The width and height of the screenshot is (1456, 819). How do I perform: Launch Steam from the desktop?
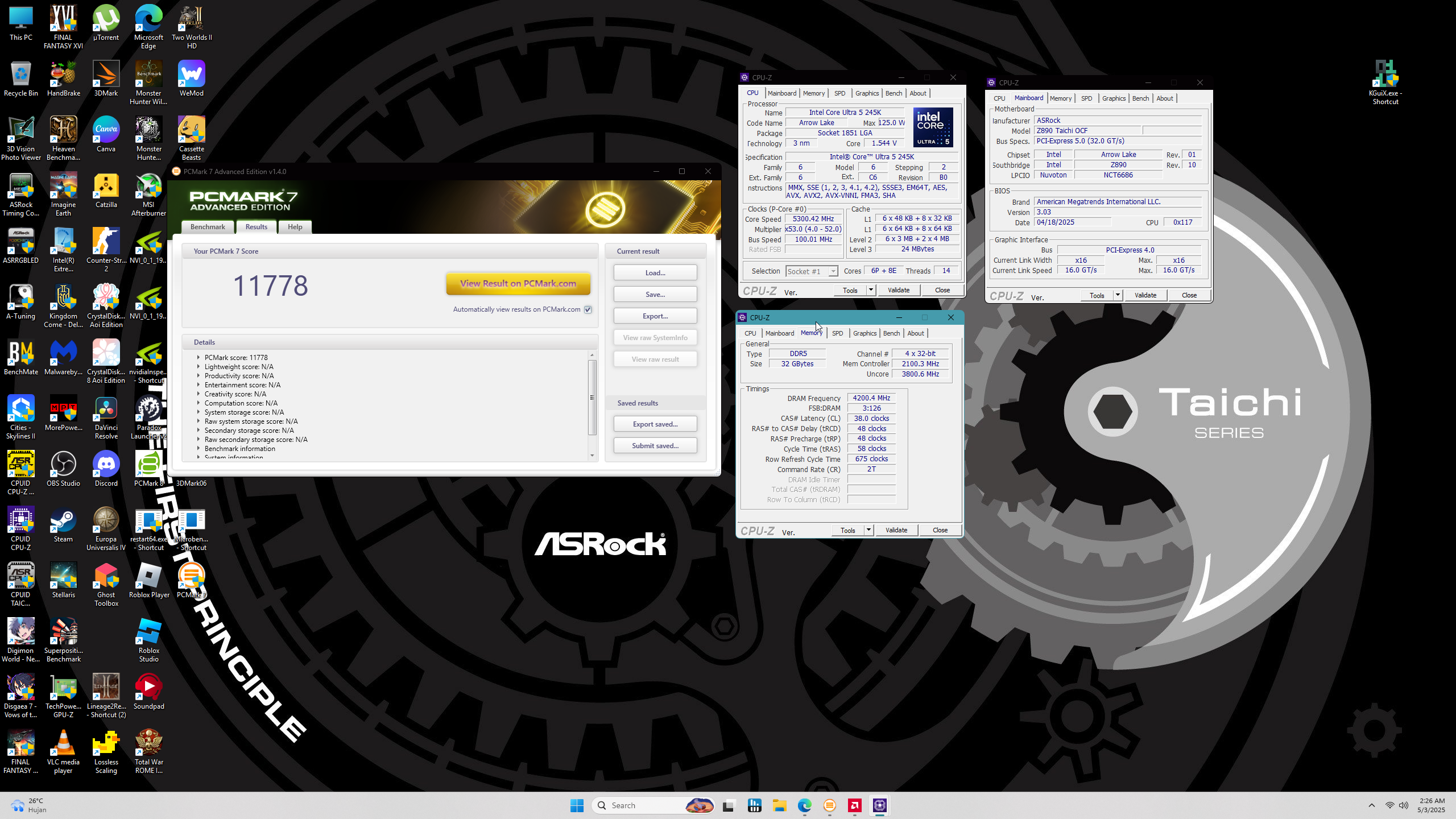point(63,524)
